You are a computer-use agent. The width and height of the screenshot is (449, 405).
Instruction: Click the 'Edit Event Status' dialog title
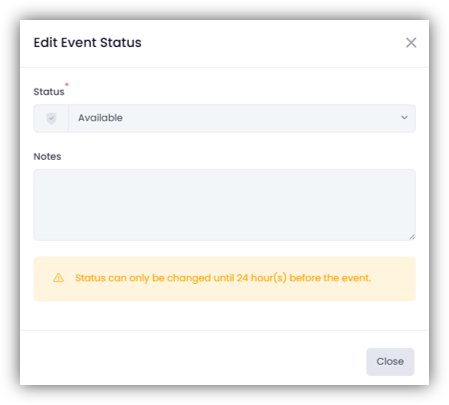coord(87,43)
